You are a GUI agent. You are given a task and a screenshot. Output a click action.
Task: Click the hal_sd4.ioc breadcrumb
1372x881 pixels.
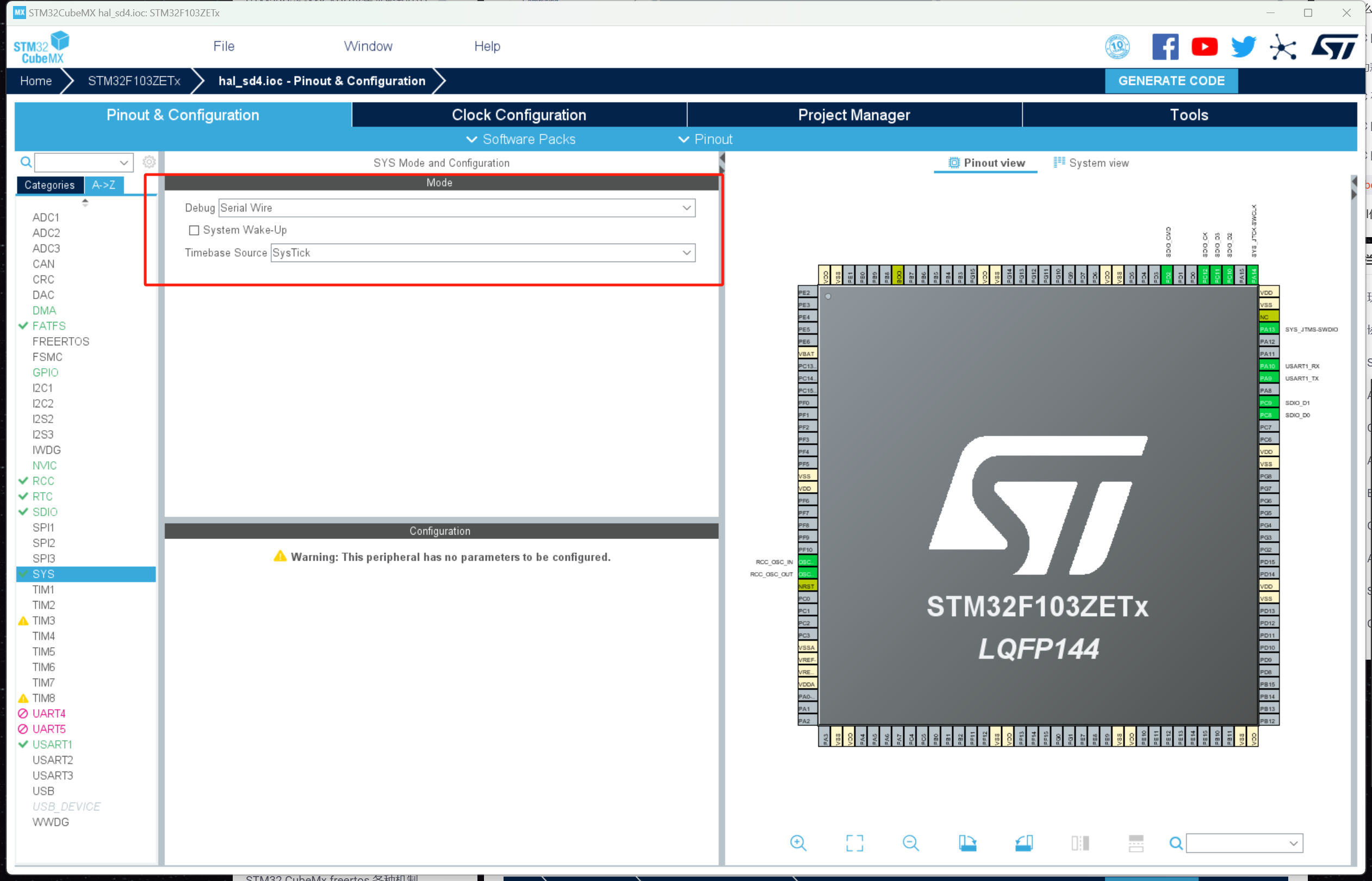(321, 80)
